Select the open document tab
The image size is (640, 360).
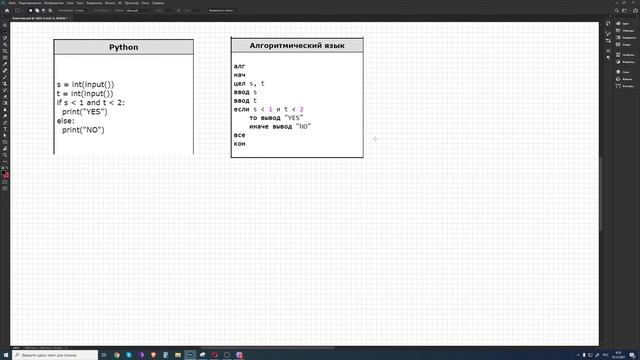point(41,18)
